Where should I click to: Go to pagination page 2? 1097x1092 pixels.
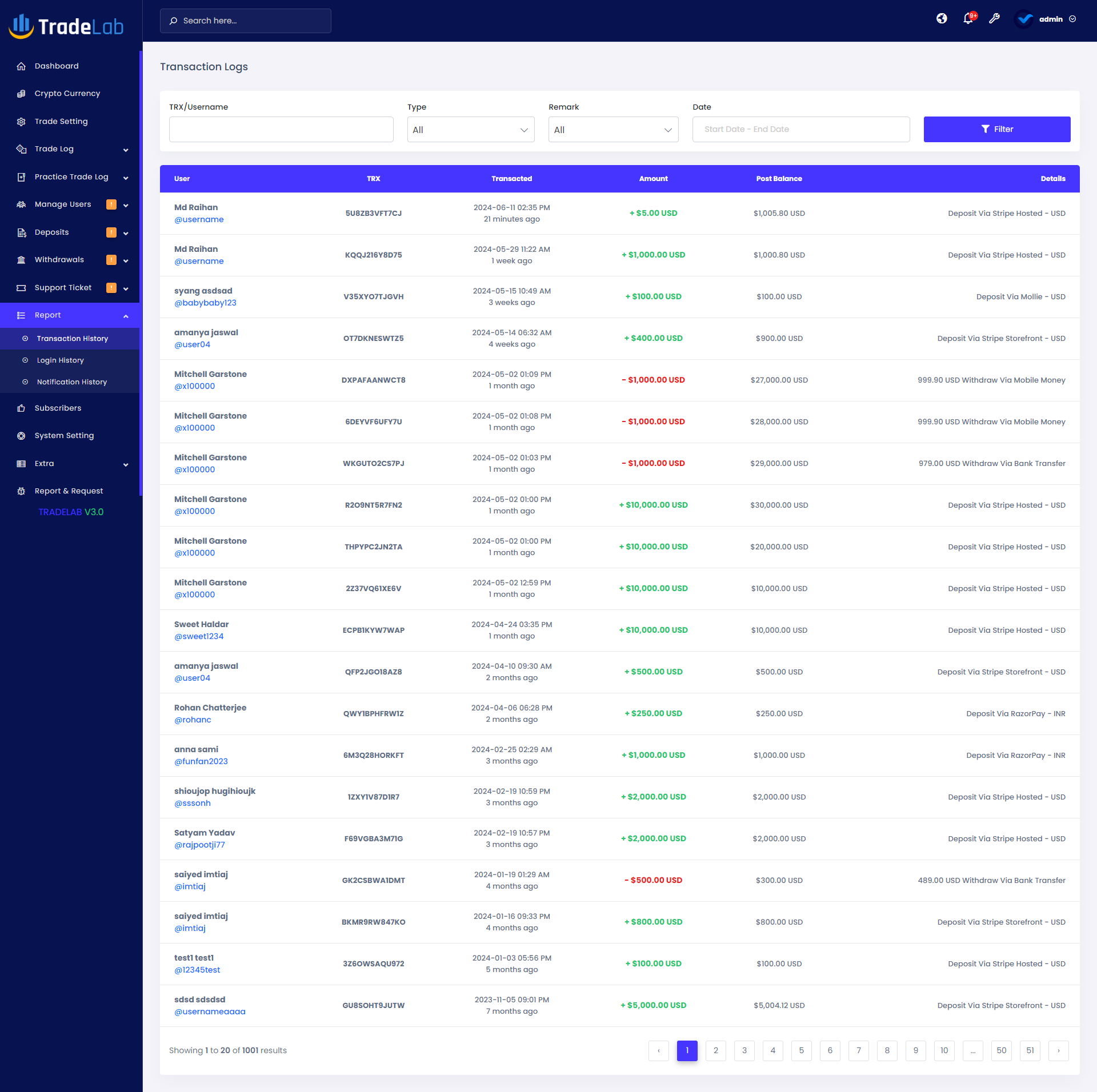(715, 1050)
